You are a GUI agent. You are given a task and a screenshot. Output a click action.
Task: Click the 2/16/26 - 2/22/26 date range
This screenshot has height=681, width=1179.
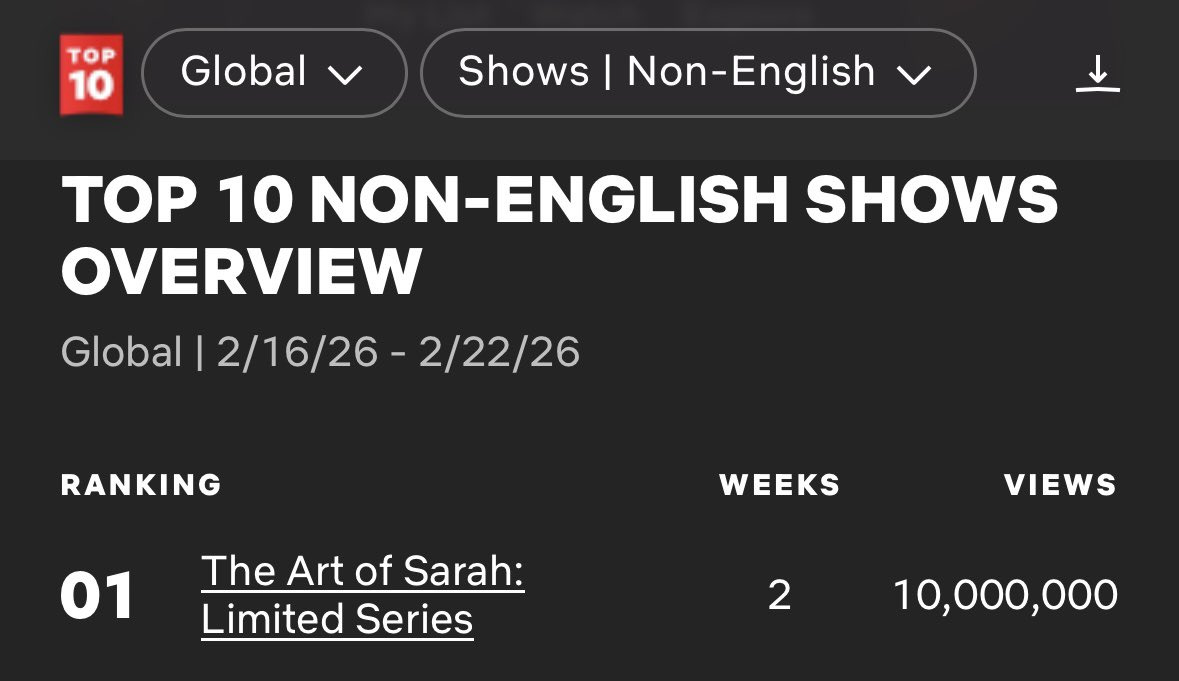click(x=398, y=353)
